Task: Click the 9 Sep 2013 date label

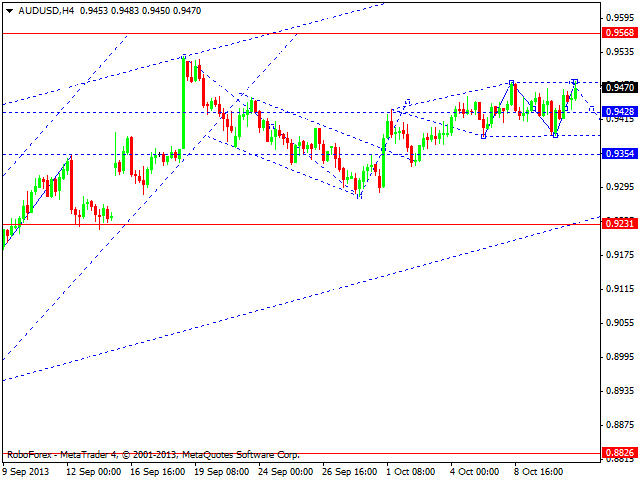Action: (28, 471)
